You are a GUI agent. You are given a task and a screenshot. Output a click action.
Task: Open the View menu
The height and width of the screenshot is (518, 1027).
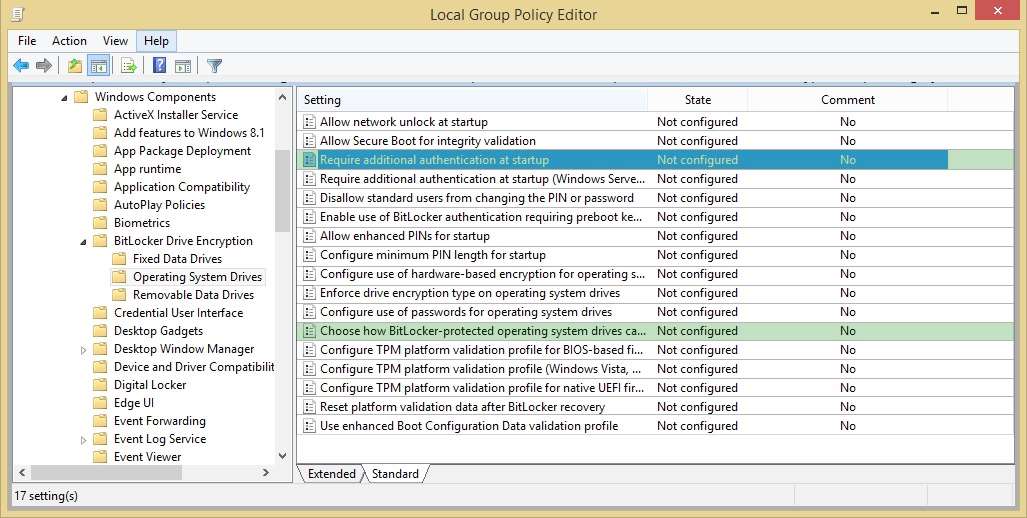115,41
